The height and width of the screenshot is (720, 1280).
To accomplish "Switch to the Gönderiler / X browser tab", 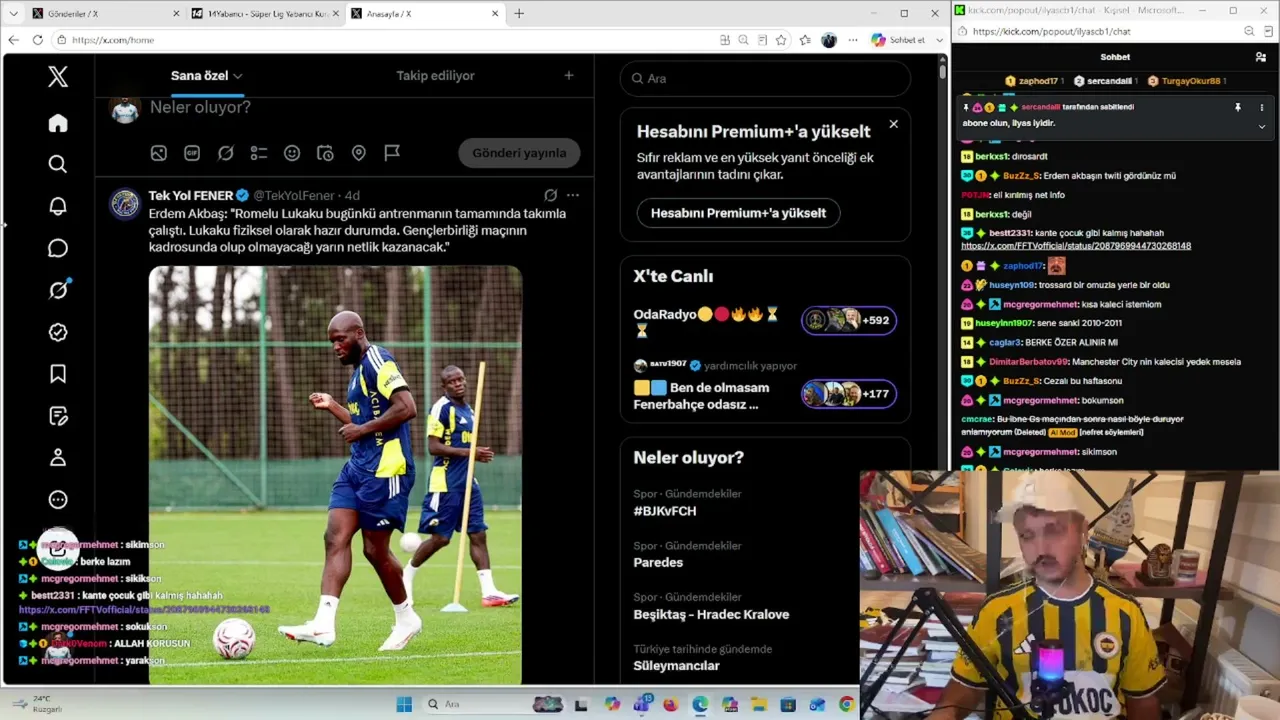I will [105, 14].
